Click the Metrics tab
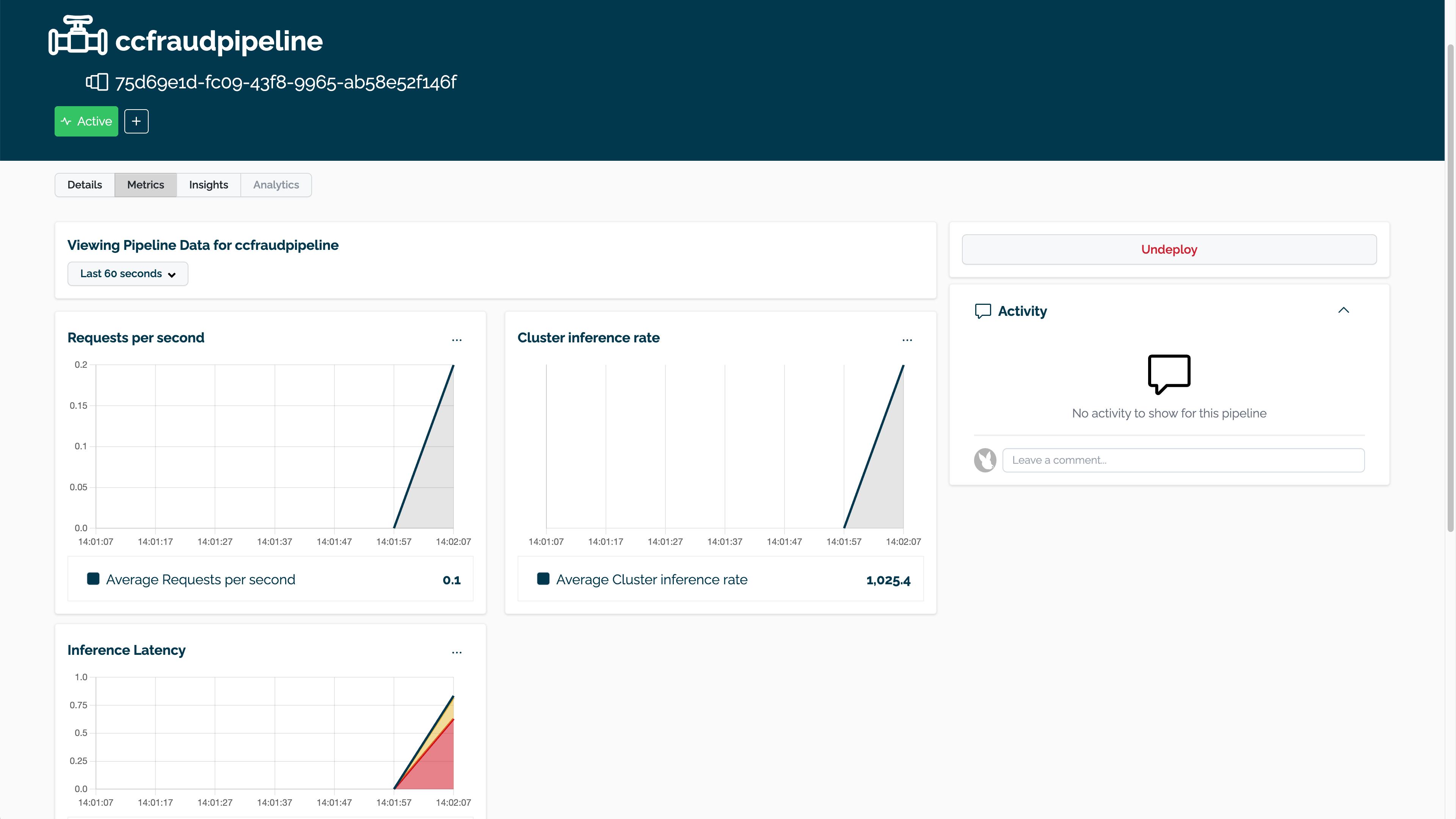 coord(145,185)
